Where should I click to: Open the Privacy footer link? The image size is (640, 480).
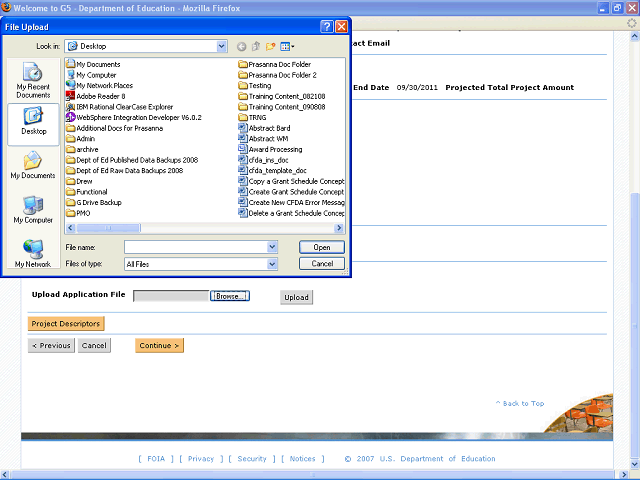pyautogui.click(x=201, y=459)
